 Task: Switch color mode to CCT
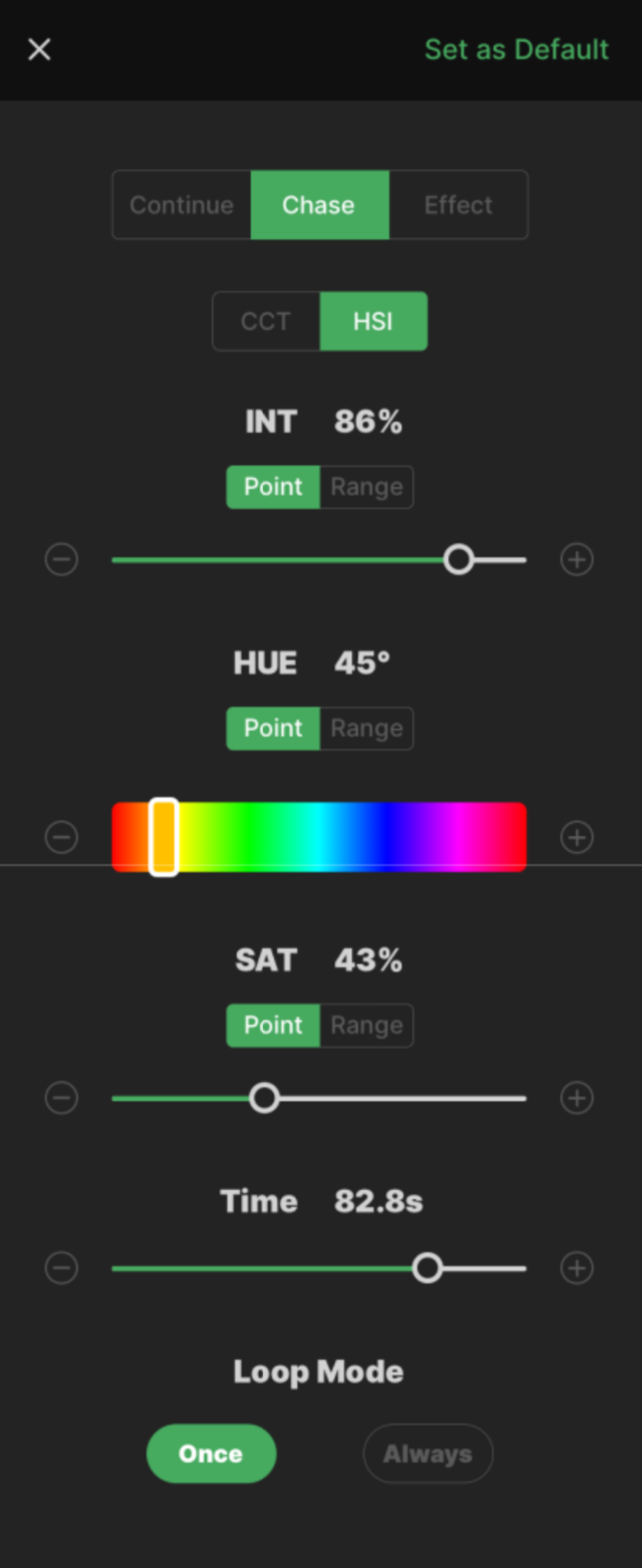click(266, 322)
